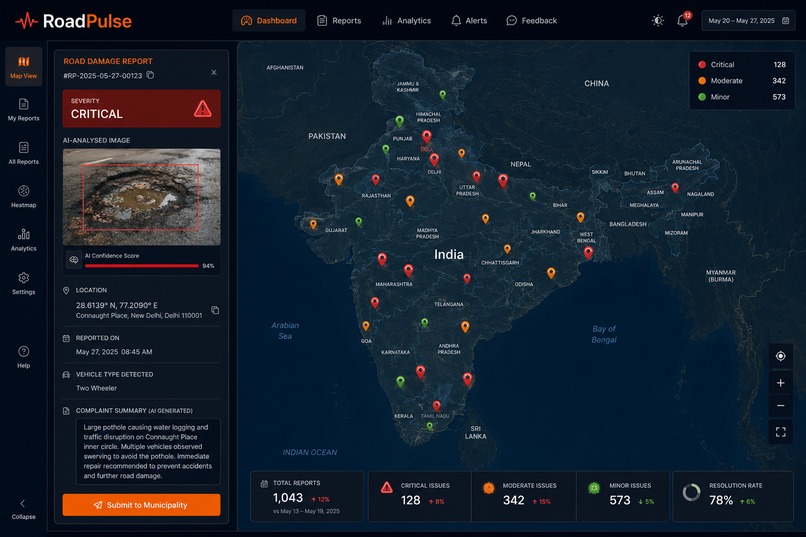The width and height of the screenshot is (806, 537).
Task: Click the Moderate Issues 342 card
Action: pyautogui.click(x=523, y=496)
